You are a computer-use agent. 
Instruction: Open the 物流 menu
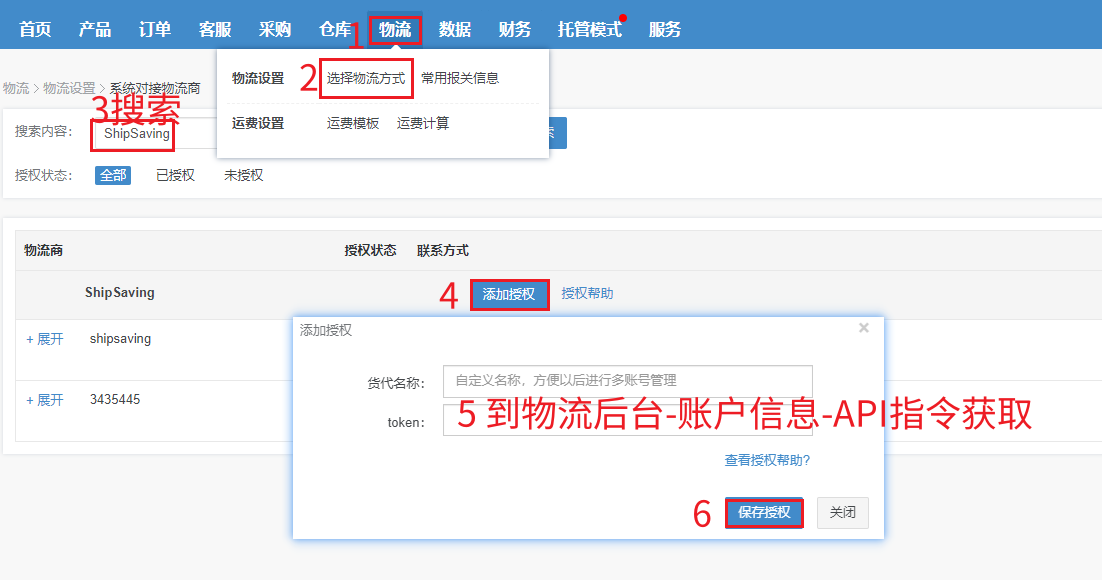point(395,30)
